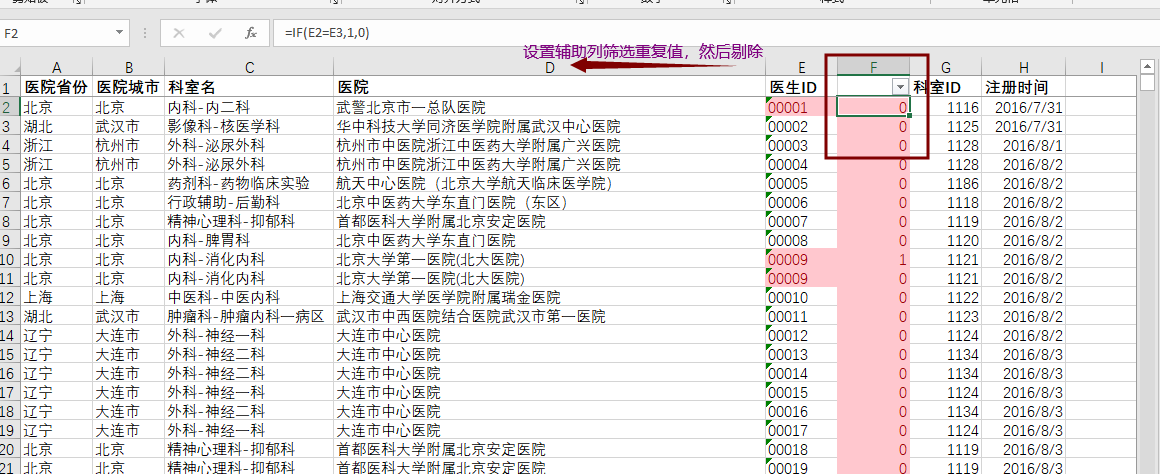
Task: Select the department ID cell 1116
Action: tap(946, 107)
